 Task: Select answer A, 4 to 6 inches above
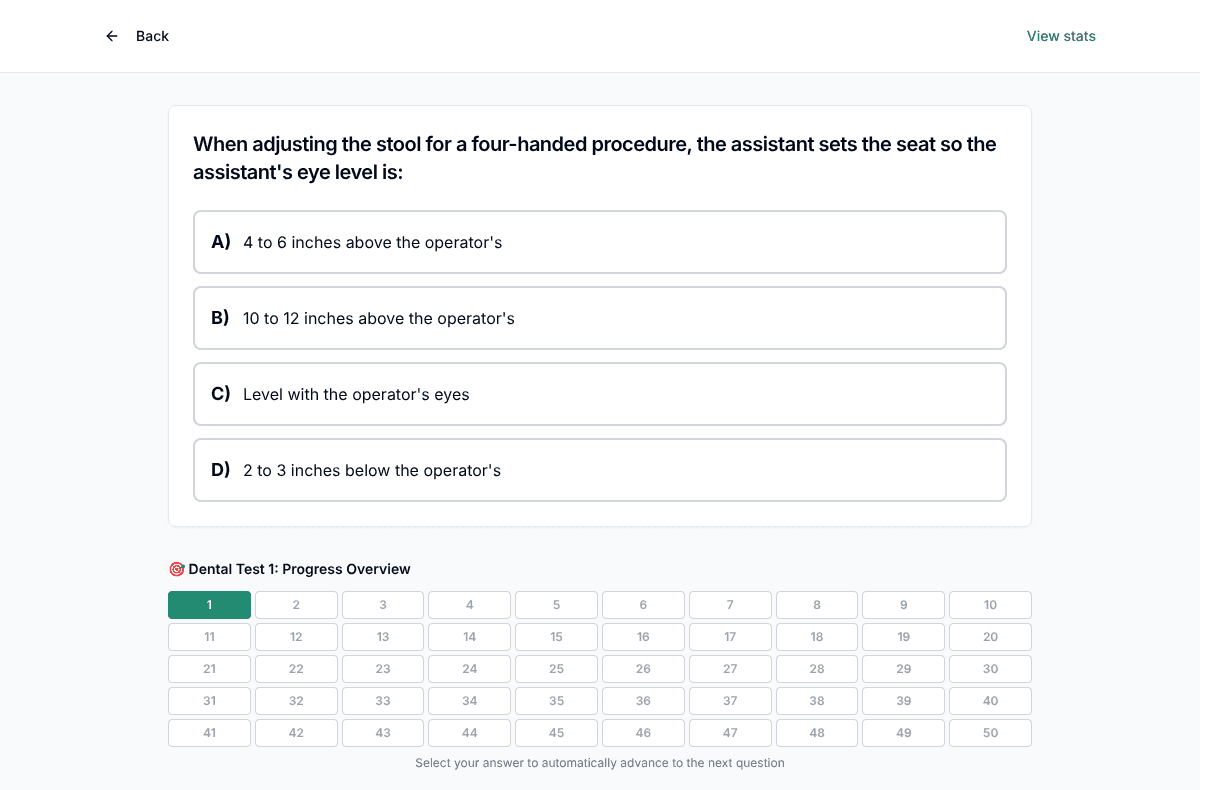point(600,242)
